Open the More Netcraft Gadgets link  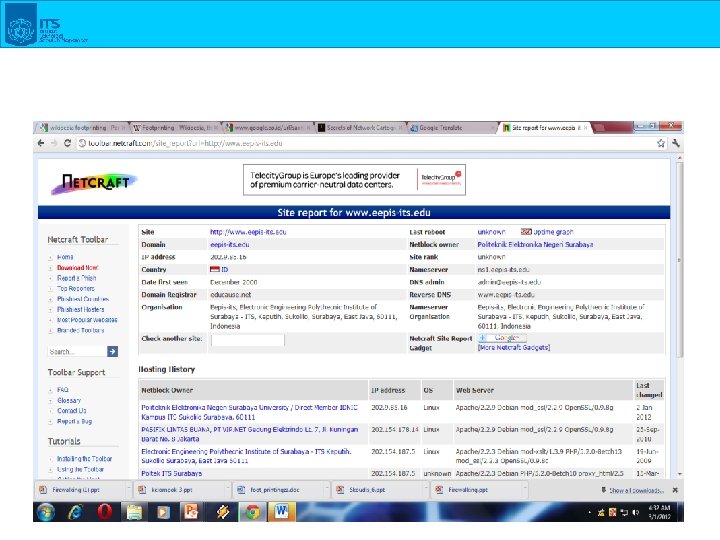coord(514,348)
